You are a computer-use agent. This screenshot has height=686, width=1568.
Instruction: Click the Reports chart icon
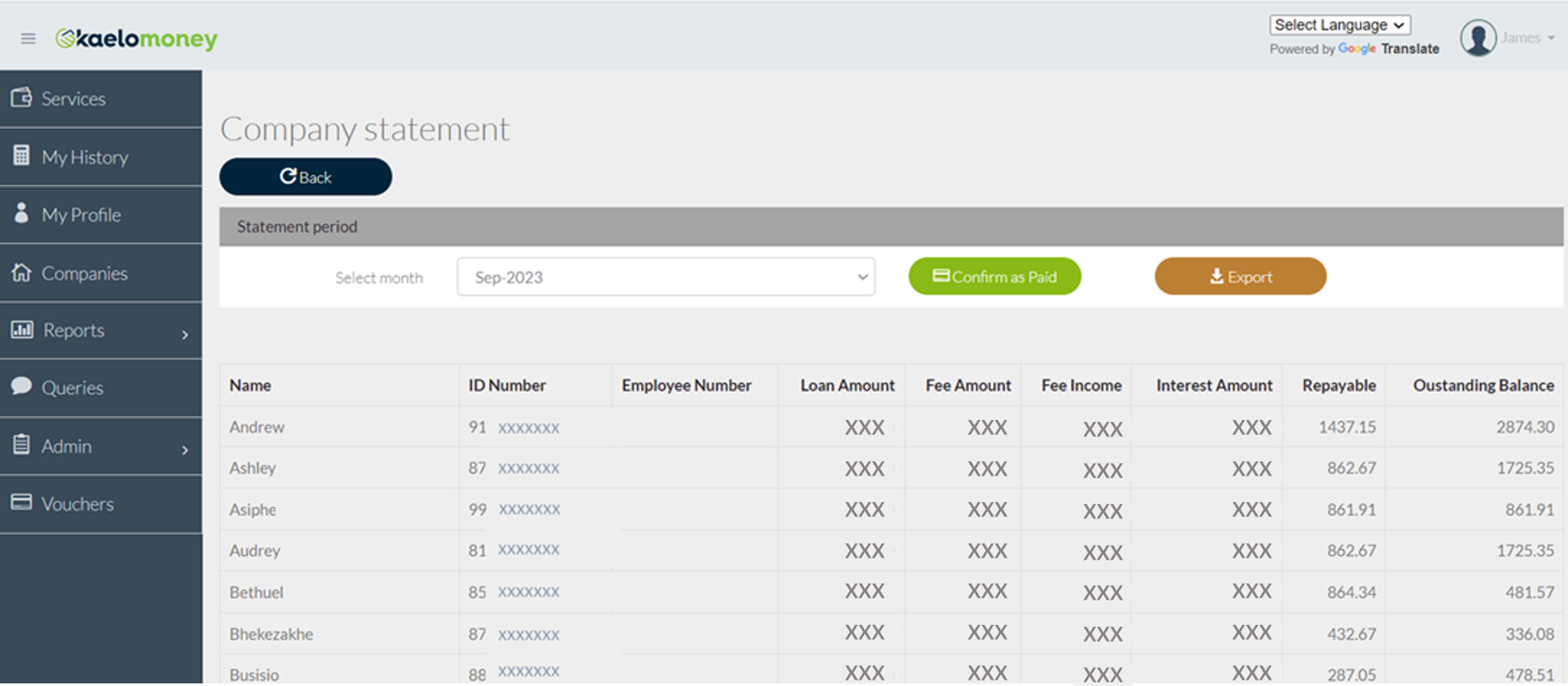pyautogui.click(x=22, y=330)
